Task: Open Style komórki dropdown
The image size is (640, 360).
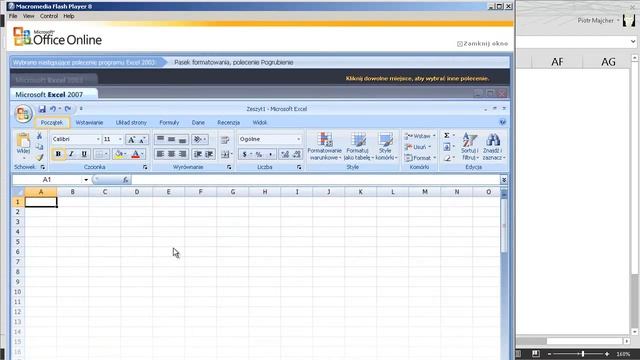Action: [386, 146]
